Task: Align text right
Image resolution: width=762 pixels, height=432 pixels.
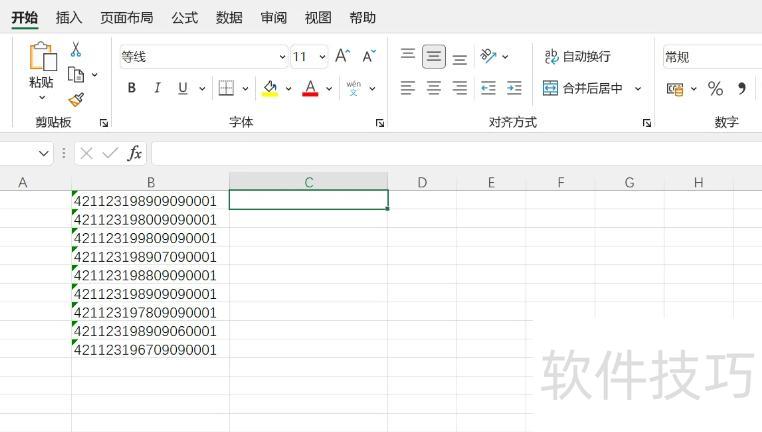Action: [459, 88]
